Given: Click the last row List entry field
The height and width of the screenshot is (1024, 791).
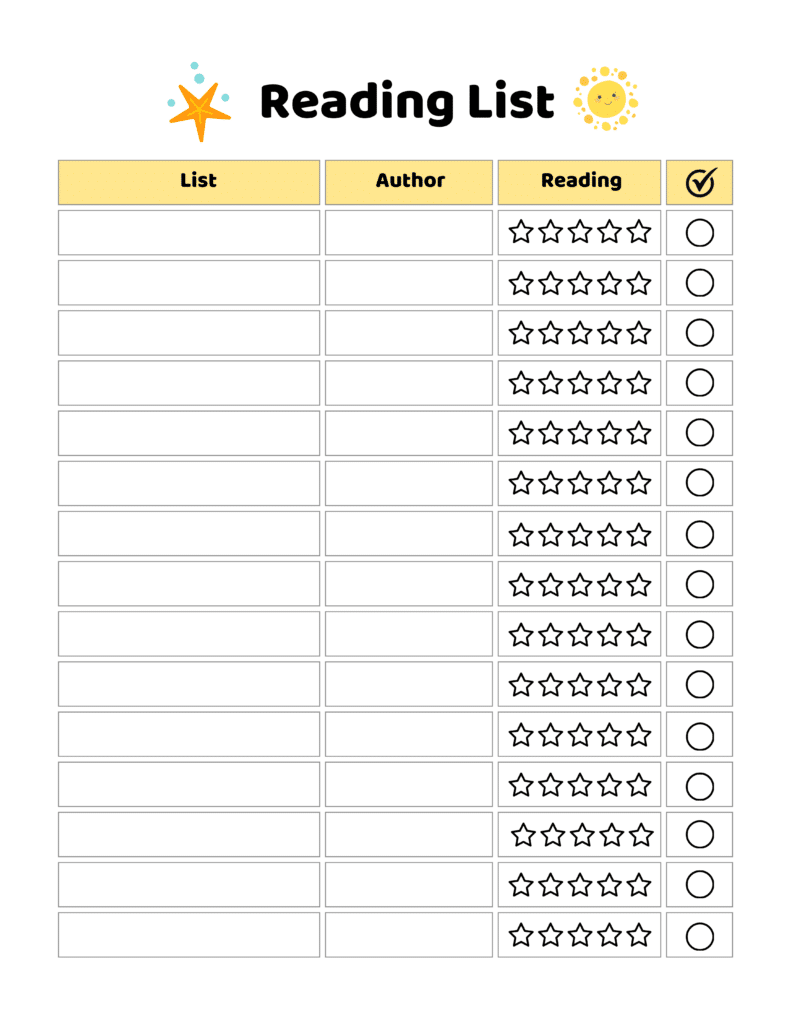Looking at the screenshot, I should coord(189,935).
